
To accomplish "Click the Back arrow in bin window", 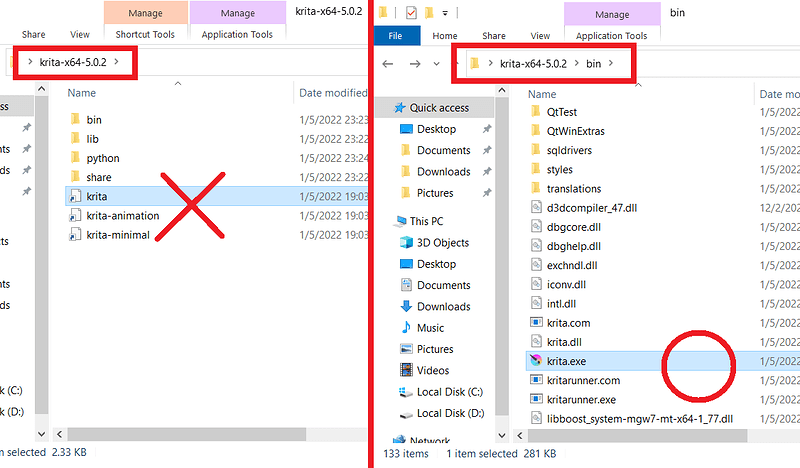I will tap(388, 64).
